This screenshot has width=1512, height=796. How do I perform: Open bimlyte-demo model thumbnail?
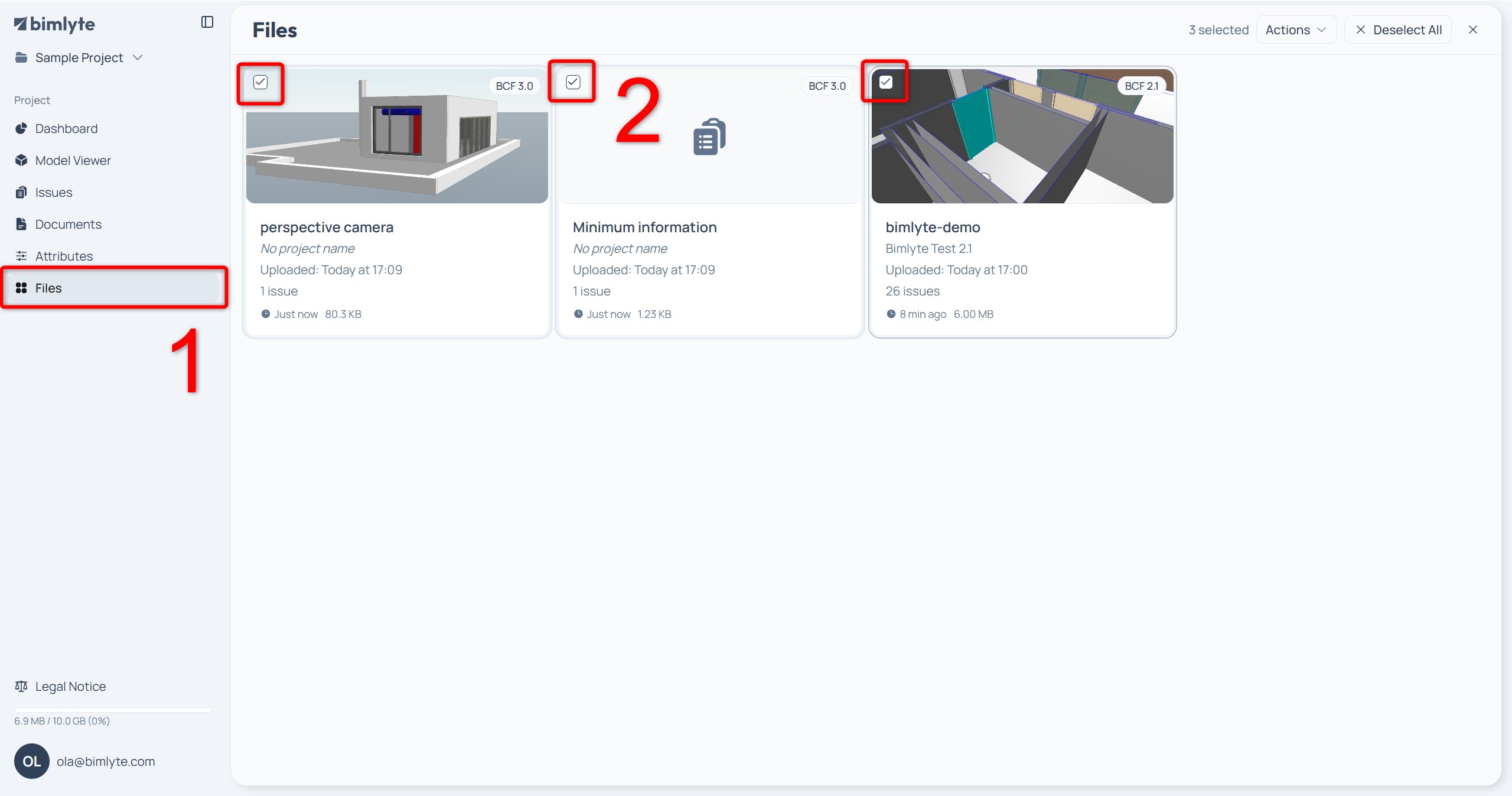[x=1022, y=136]
